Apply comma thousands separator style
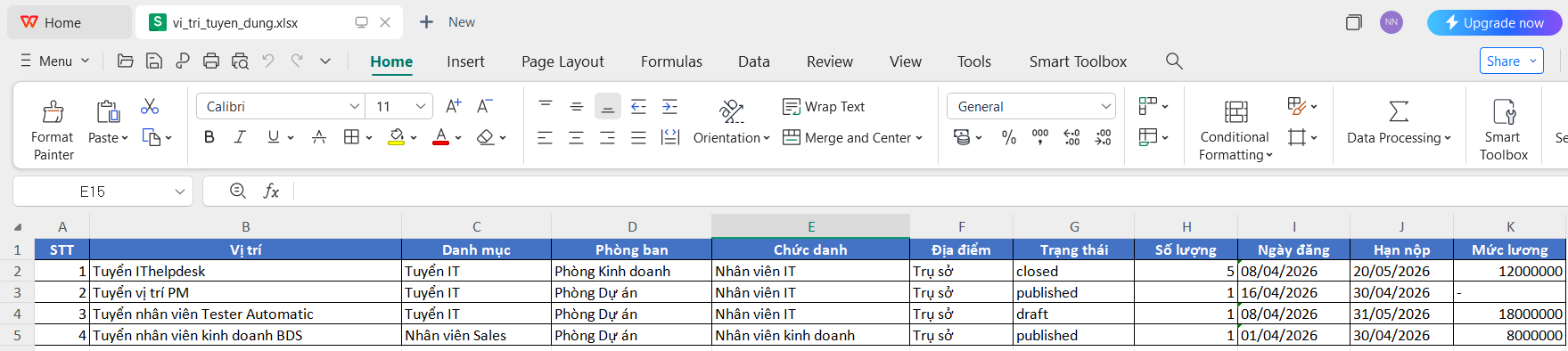Image resolution: width=1568 pixels, height=351 pixels. (x=1040, y=137)
